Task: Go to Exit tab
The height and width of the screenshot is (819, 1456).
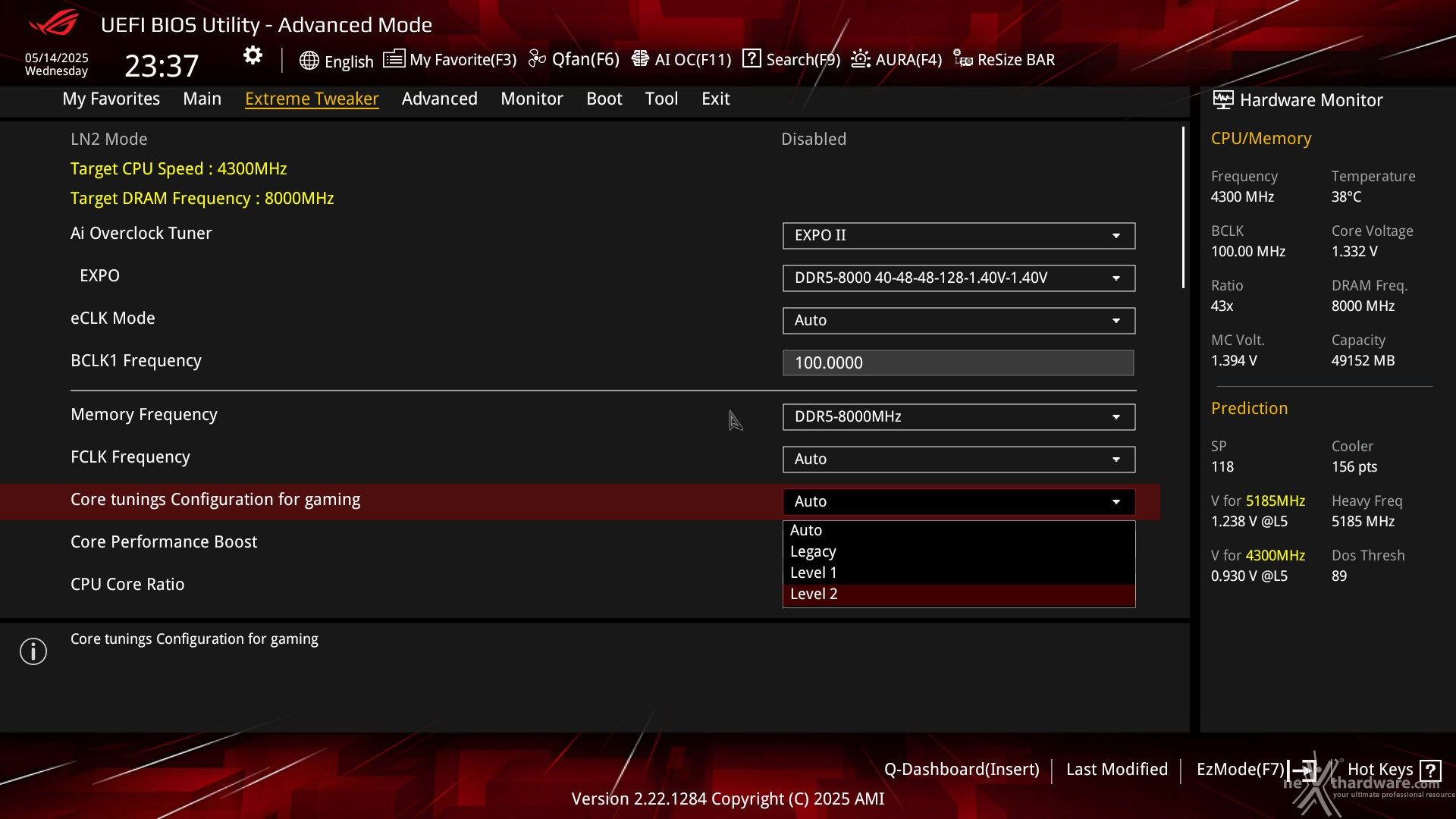Action: [x=715, y=99]
